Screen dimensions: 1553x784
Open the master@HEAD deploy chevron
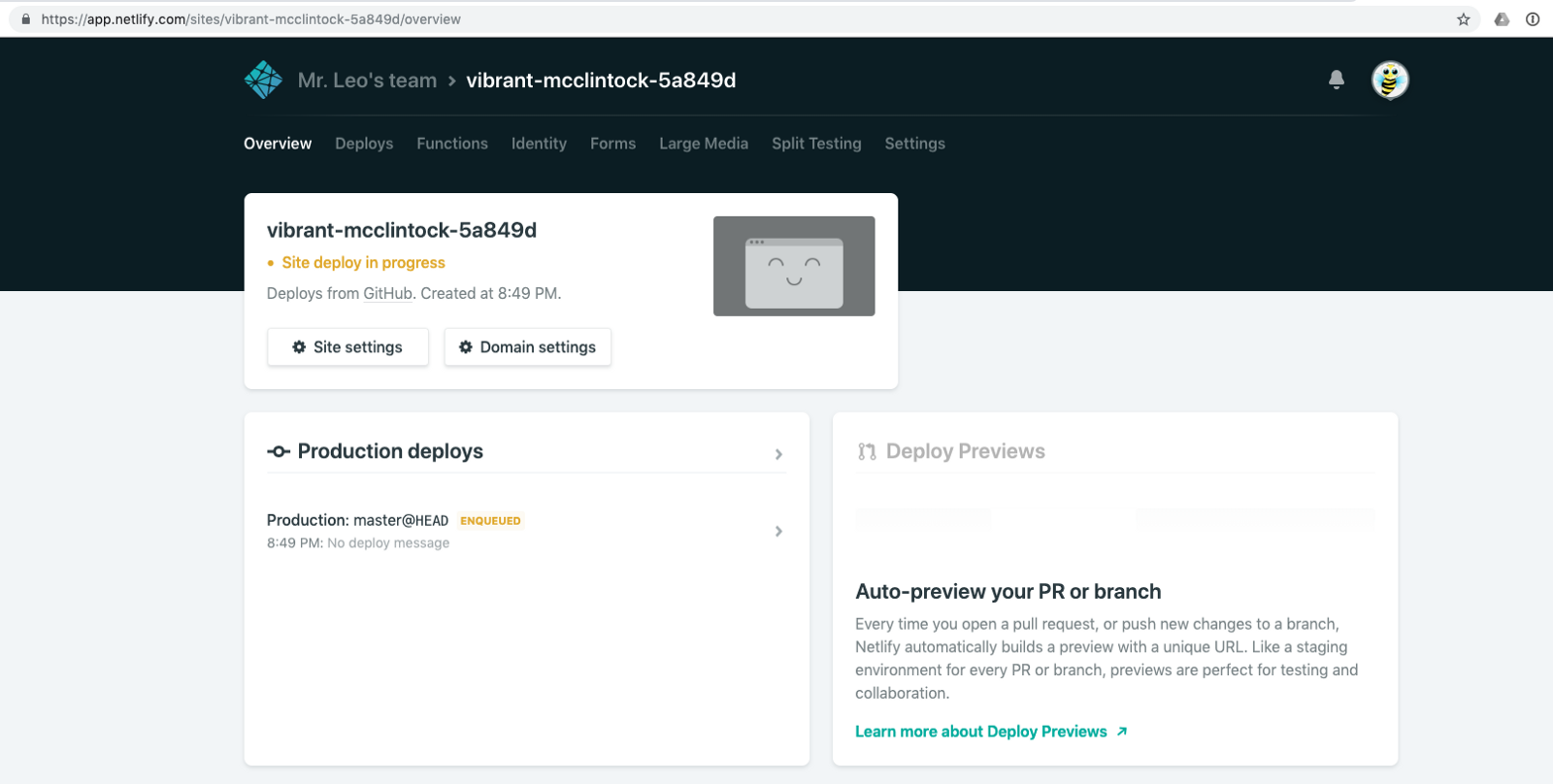(x=778, y=532)
